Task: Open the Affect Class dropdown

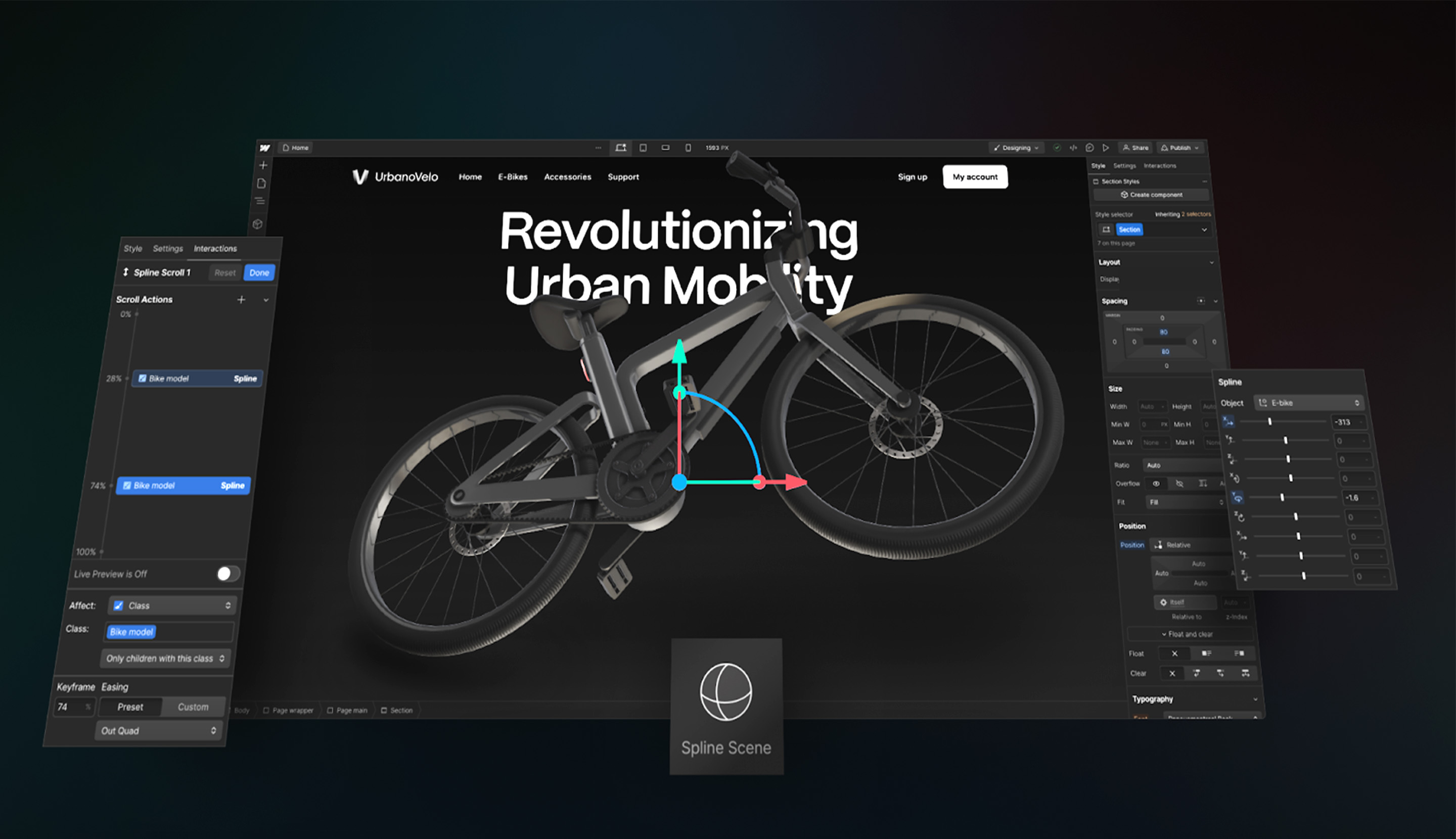Action: pos(172,605)
